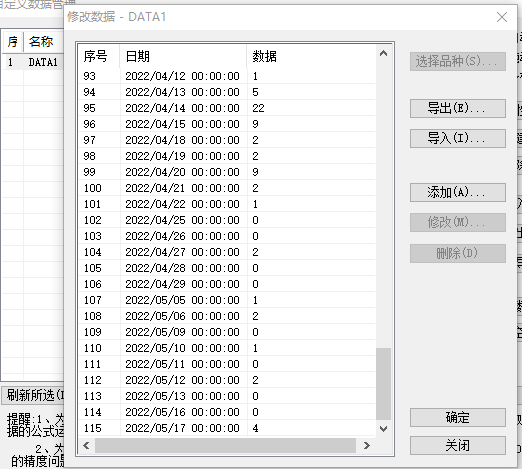Image resolution: width=522 pixels, height=469 pixels.
Task: Select row 107 dated 2022/05/05
Action: pos(227,300)
